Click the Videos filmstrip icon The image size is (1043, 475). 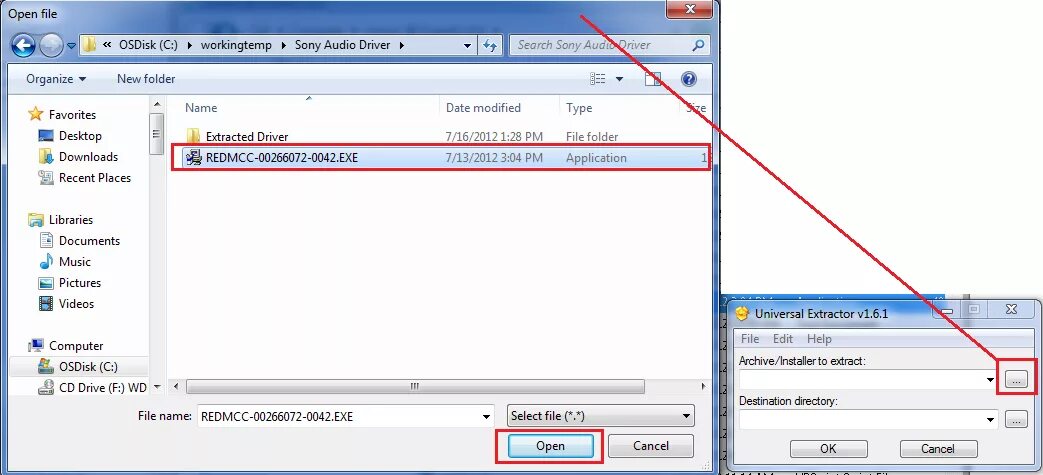(x=46, y=303)
